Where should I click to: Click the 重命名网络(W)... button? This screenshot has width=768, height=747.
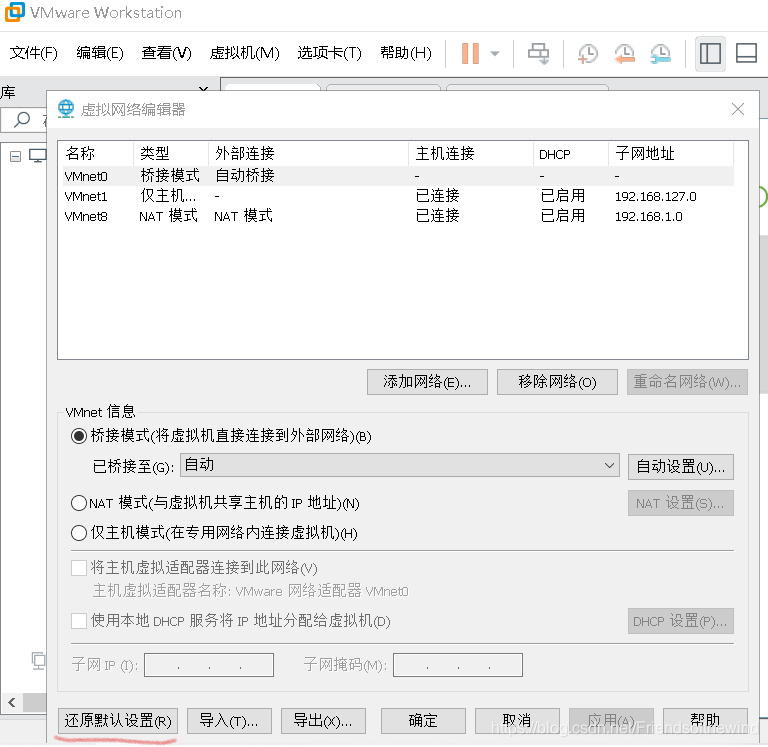[x=687, y=382]
